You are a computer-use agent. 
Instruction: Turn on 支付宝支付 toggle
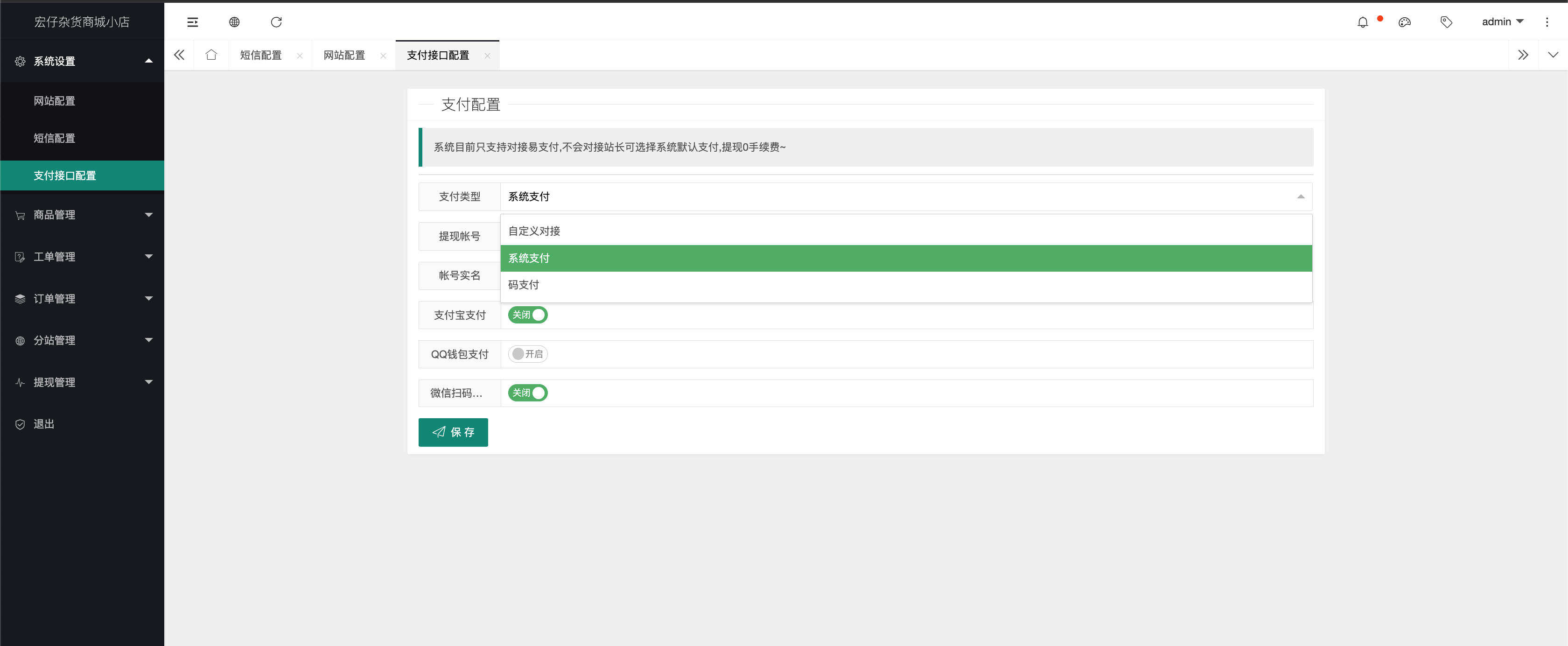pyautogui.click(x=527, y=315)
